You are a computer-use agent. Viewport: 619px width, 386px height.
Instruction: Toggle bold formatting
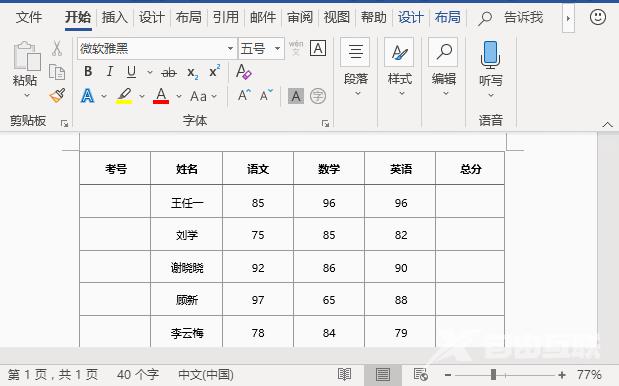[88, 71]
